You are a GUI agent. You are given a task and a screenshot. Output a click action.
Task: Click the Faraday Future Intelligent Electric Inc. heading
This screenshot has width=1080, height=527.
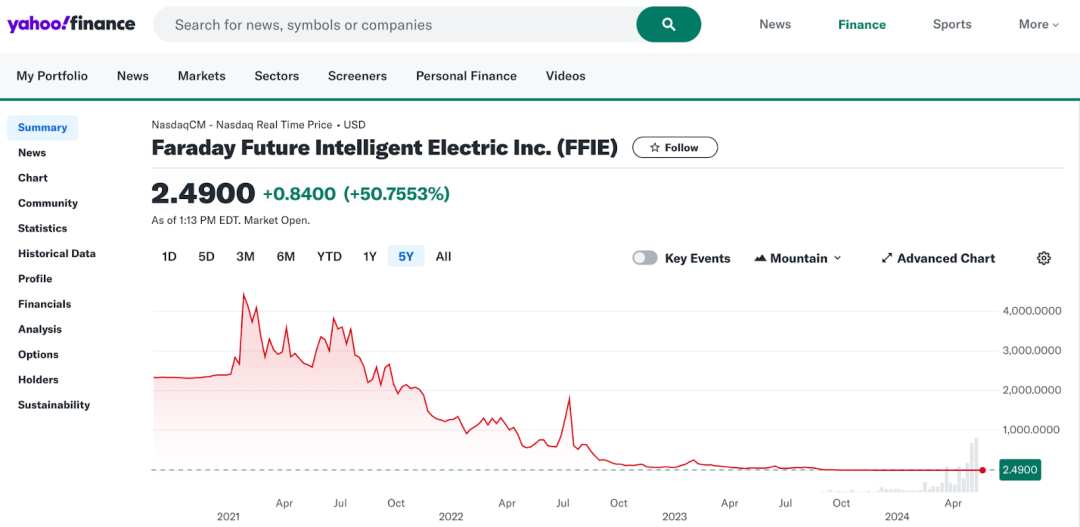pos(384,147)
